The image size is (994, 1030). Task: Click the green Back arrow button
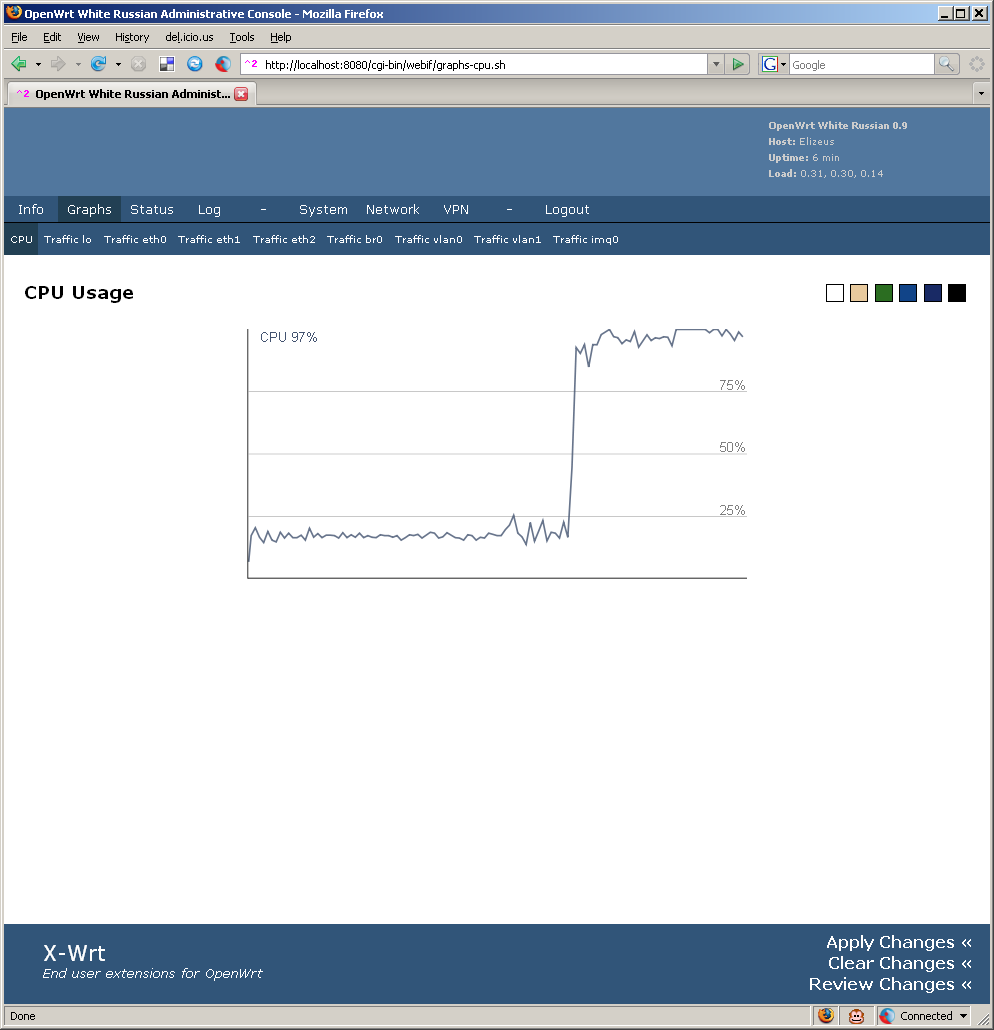pos(19,64)
